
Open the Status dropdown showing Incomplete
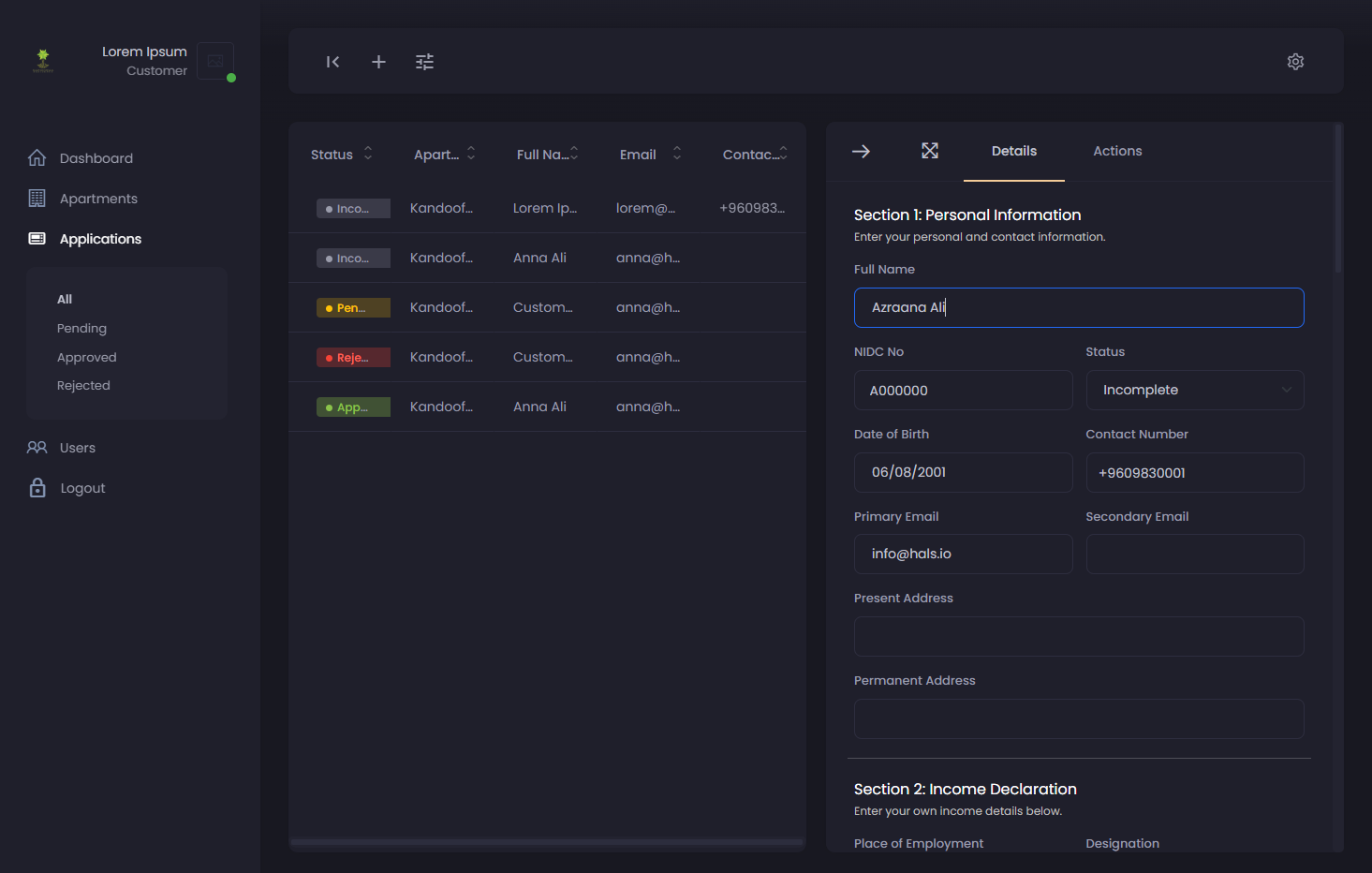pos(1195,390)
